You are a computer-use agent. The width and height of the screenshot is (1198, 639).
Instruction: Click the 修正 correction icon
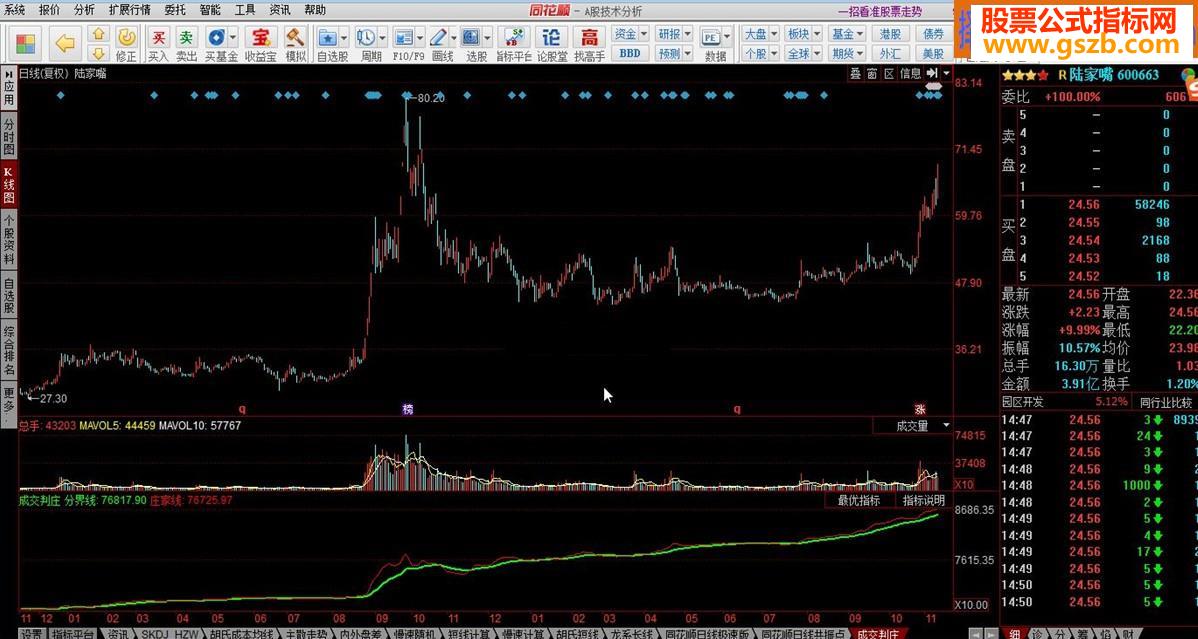(127, 44)
